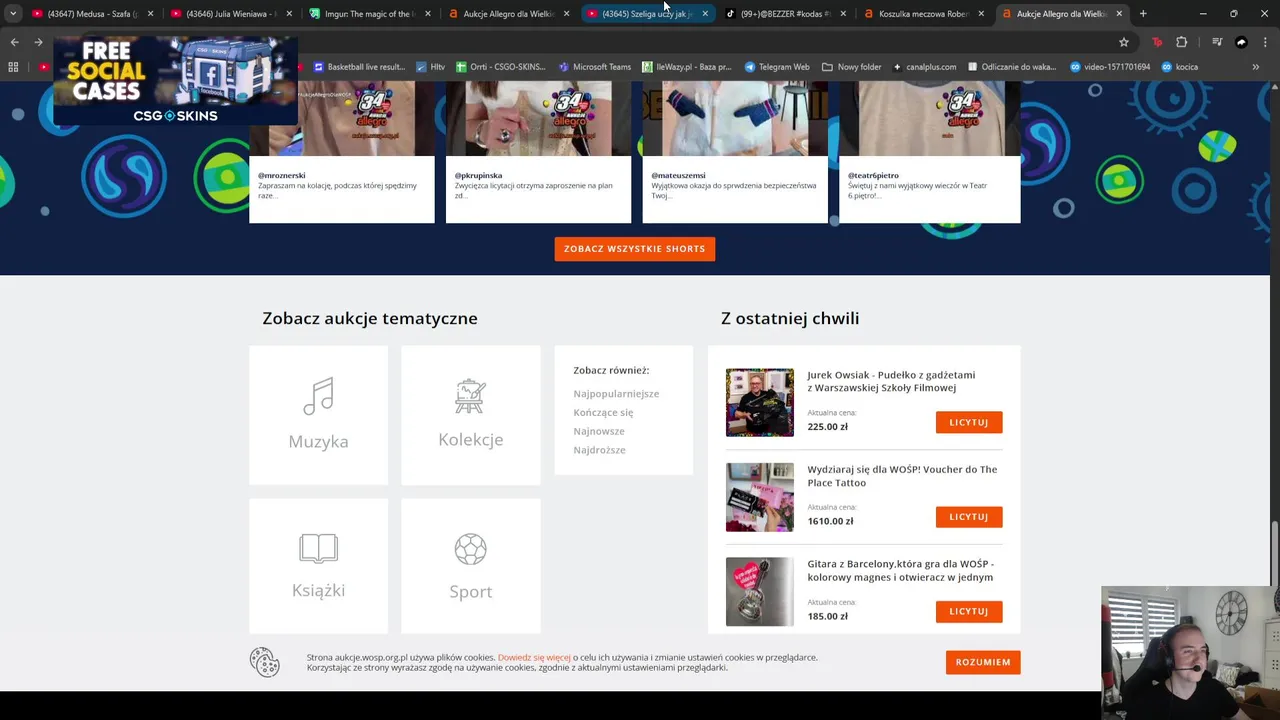The height and width of the screenshot is (720, 1280).
Task: Open the red Tp extension icon
Action: [1158, 42]
